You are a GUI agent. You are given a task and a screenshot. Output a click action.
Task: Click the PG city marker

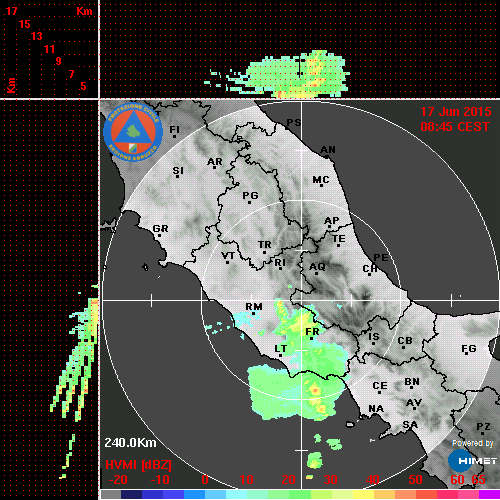(249, 202)
